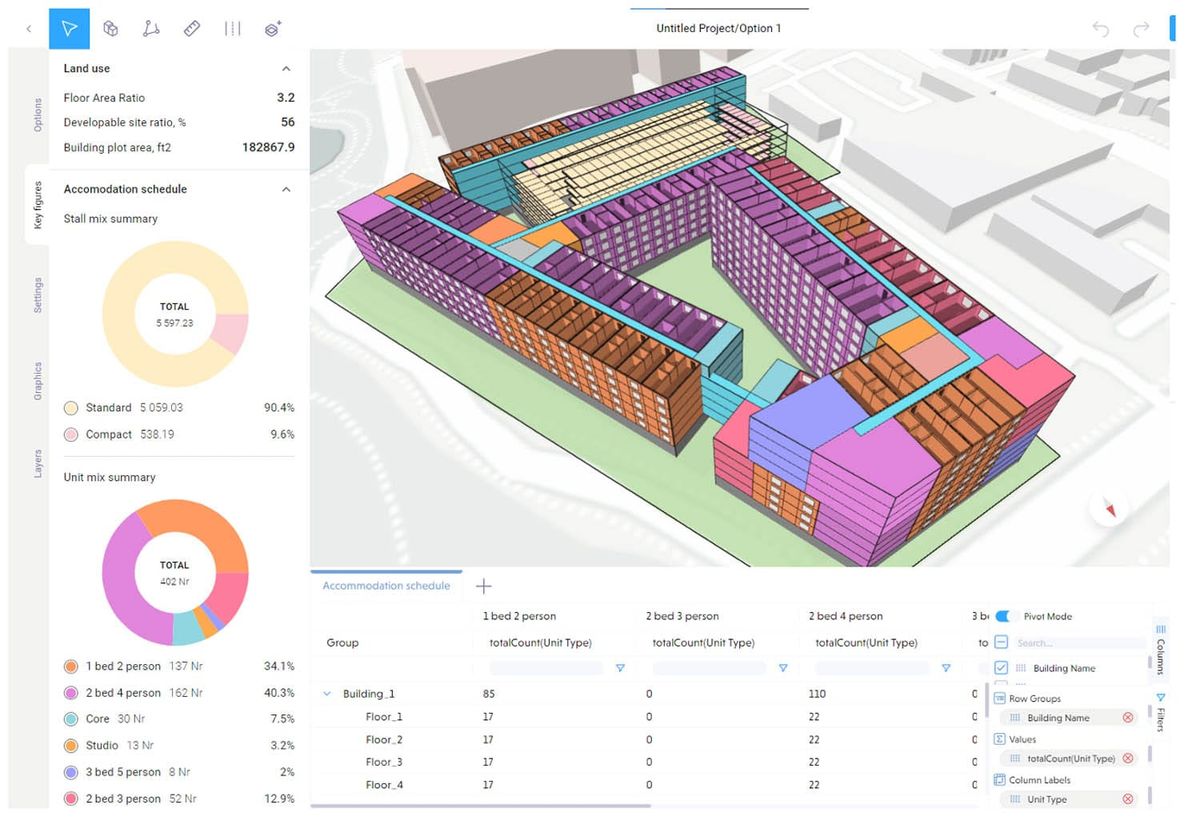
Task: Select the section lines tool
Action: (x=232, y=28)
